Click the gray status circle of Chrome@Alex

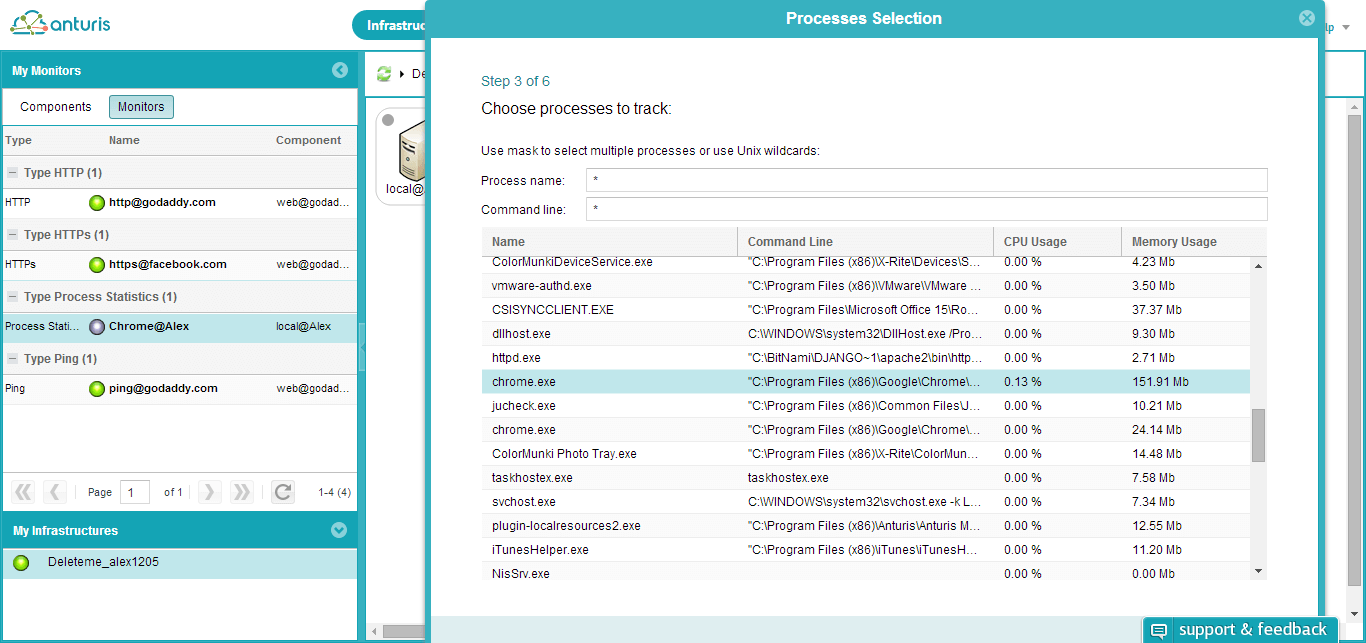(96, 327)
